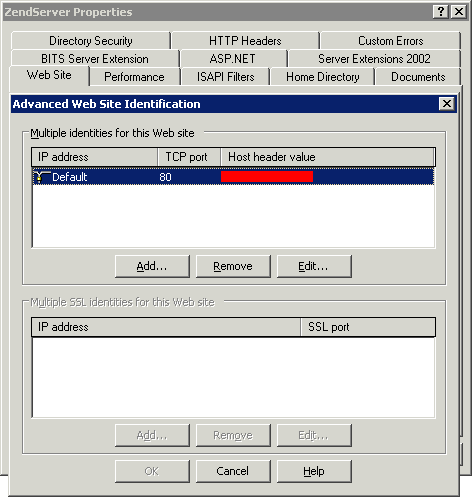Close the ZendServer Properties window
This screenshot has width=473, height=499.
point(459,12)
